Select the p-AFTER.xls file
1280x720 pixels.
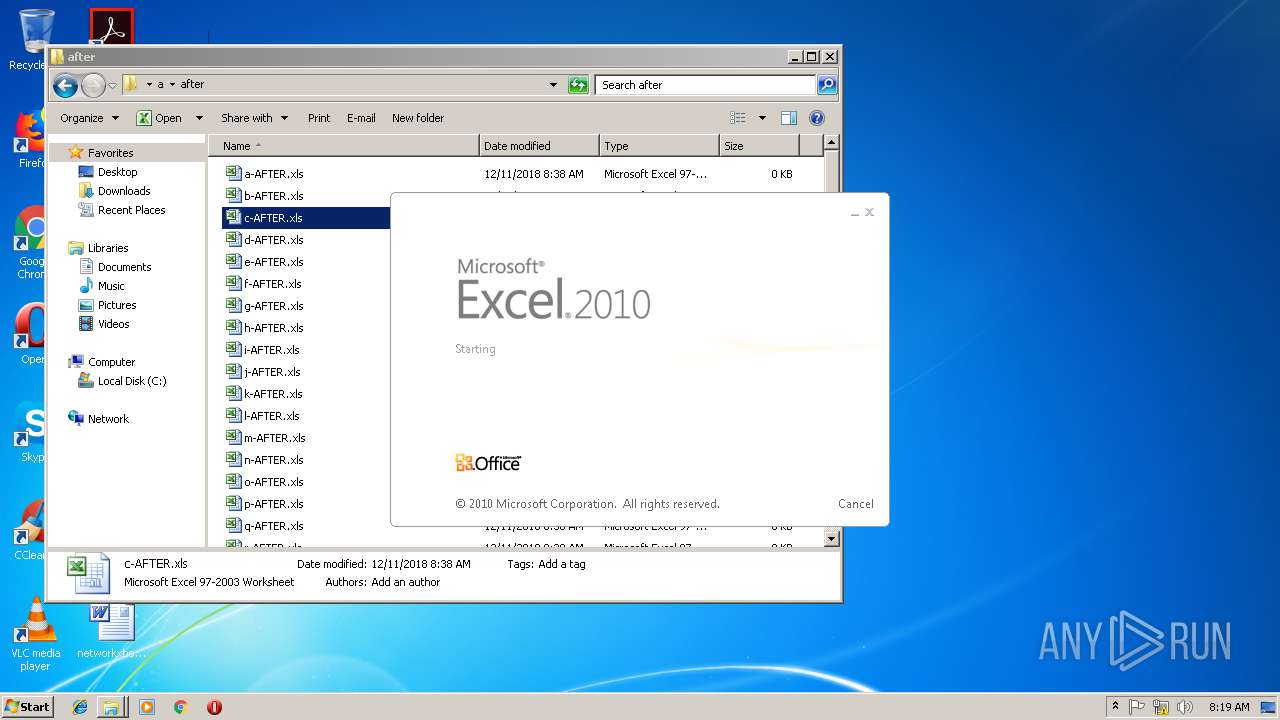pos(273,504)
